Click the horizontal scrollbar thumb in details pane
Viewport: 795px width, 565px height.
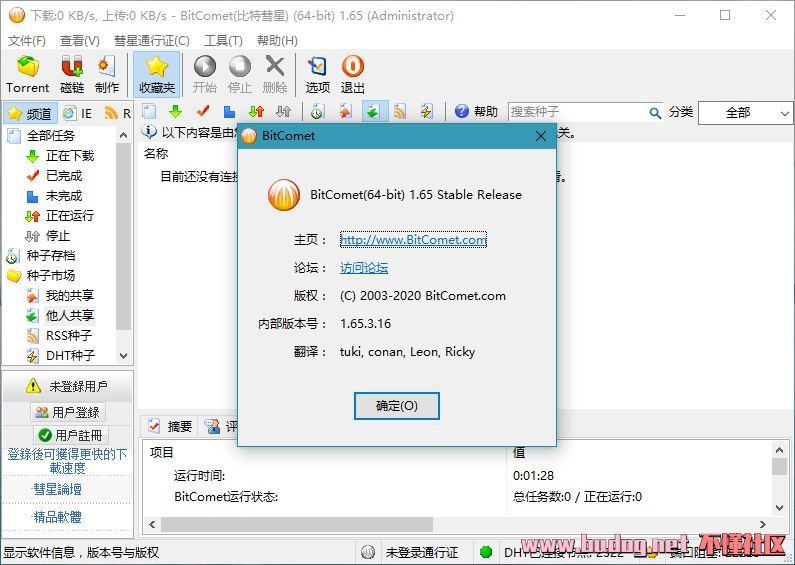[x=297, y=524]
